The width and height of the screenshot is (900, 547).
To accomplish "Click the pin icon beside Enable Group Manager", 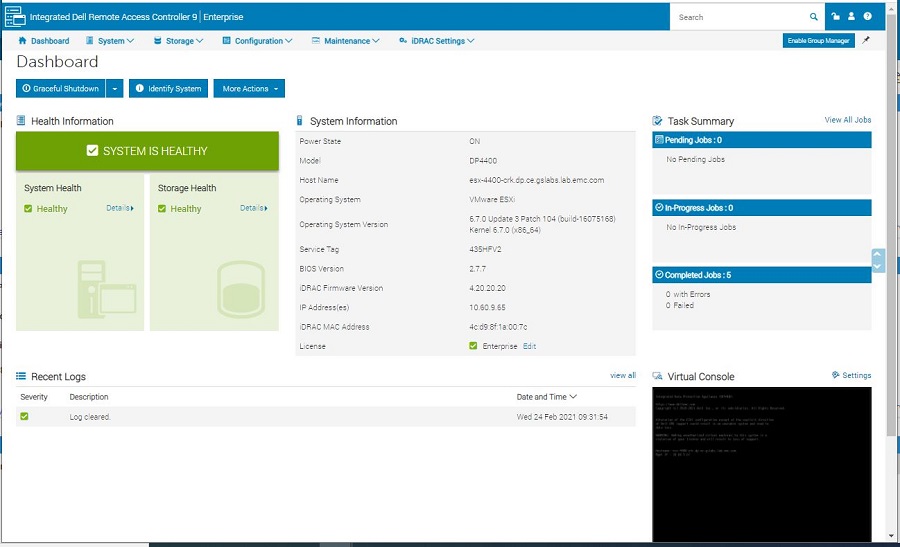I will click(866, 41).
